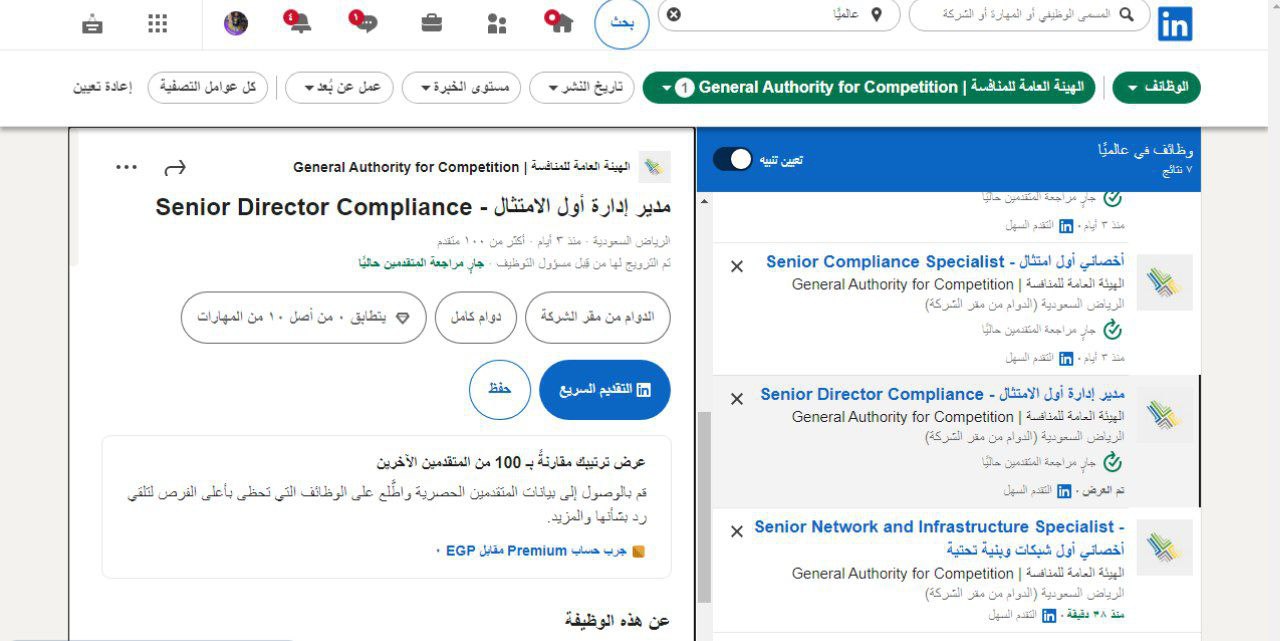Image resolution: width=1280 pixels, height=641 pixels.
Task: Open كل عوامل التصفية all filters
Action: pos(209,88)
